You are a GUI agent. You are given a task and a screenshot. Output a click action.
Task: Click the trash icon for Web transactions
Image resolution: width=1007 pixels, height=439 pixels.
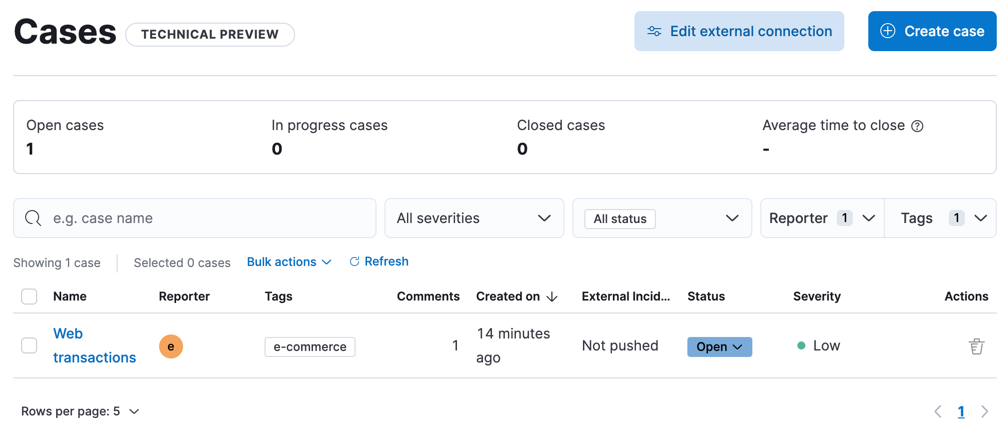click(x=976, y=346)
